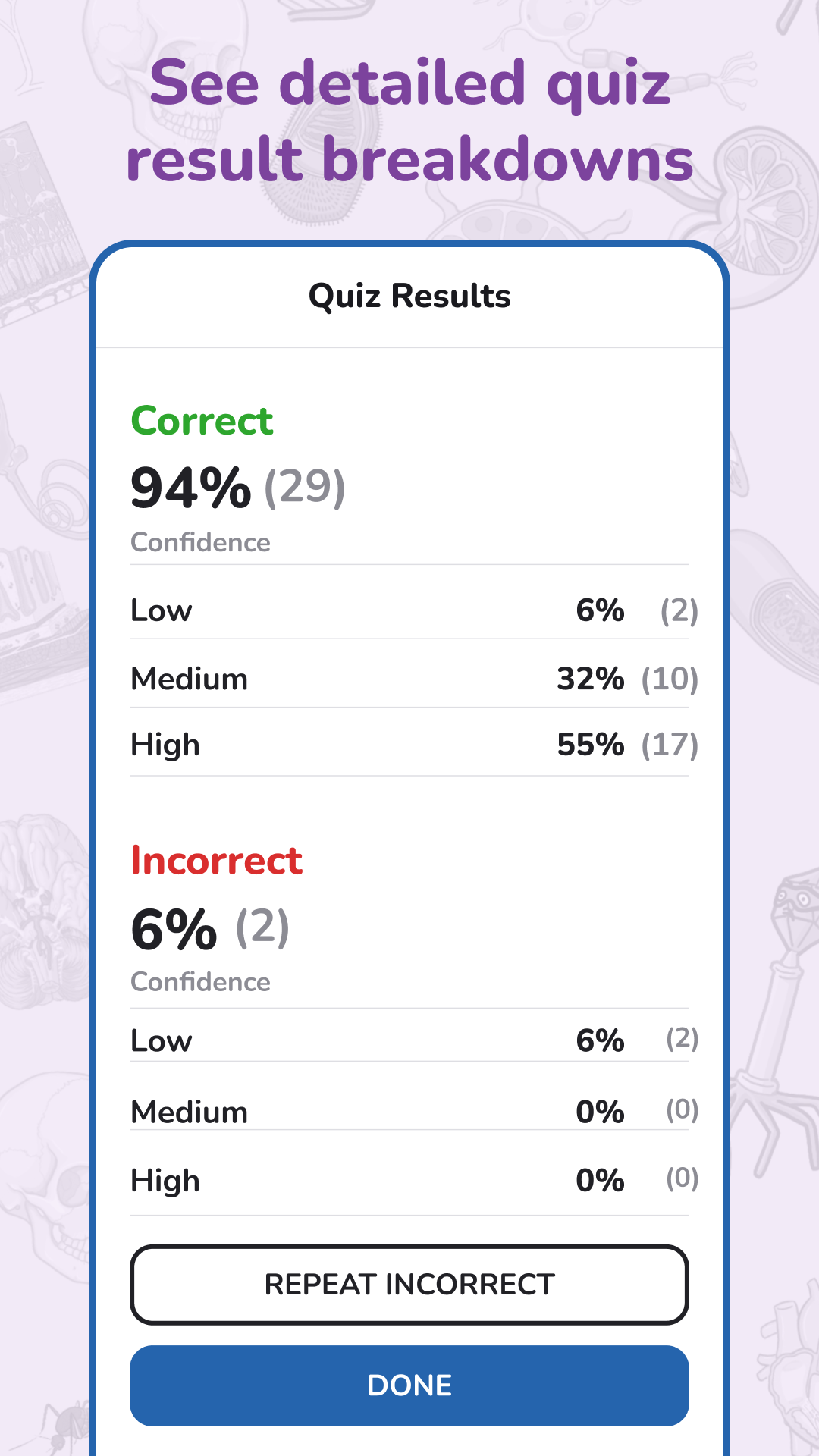Viewport: 819px width, 1456px height.
Task: Tap the (10) medium confidence count
Action: pyautogui.click(x=670, y=679)
